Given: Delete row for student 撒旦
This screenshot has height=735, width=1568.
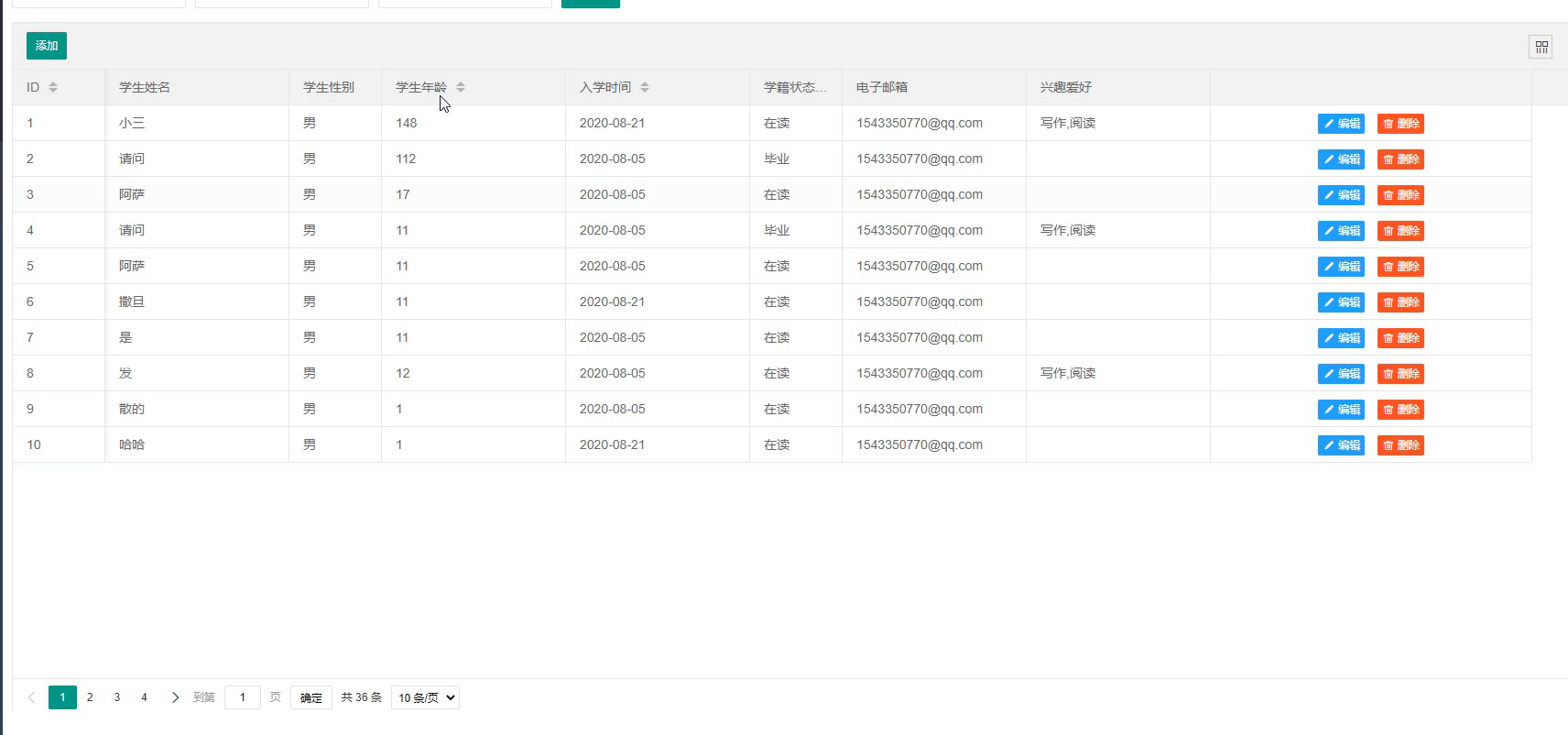Looking at the screenshot, I should 1400,302.
